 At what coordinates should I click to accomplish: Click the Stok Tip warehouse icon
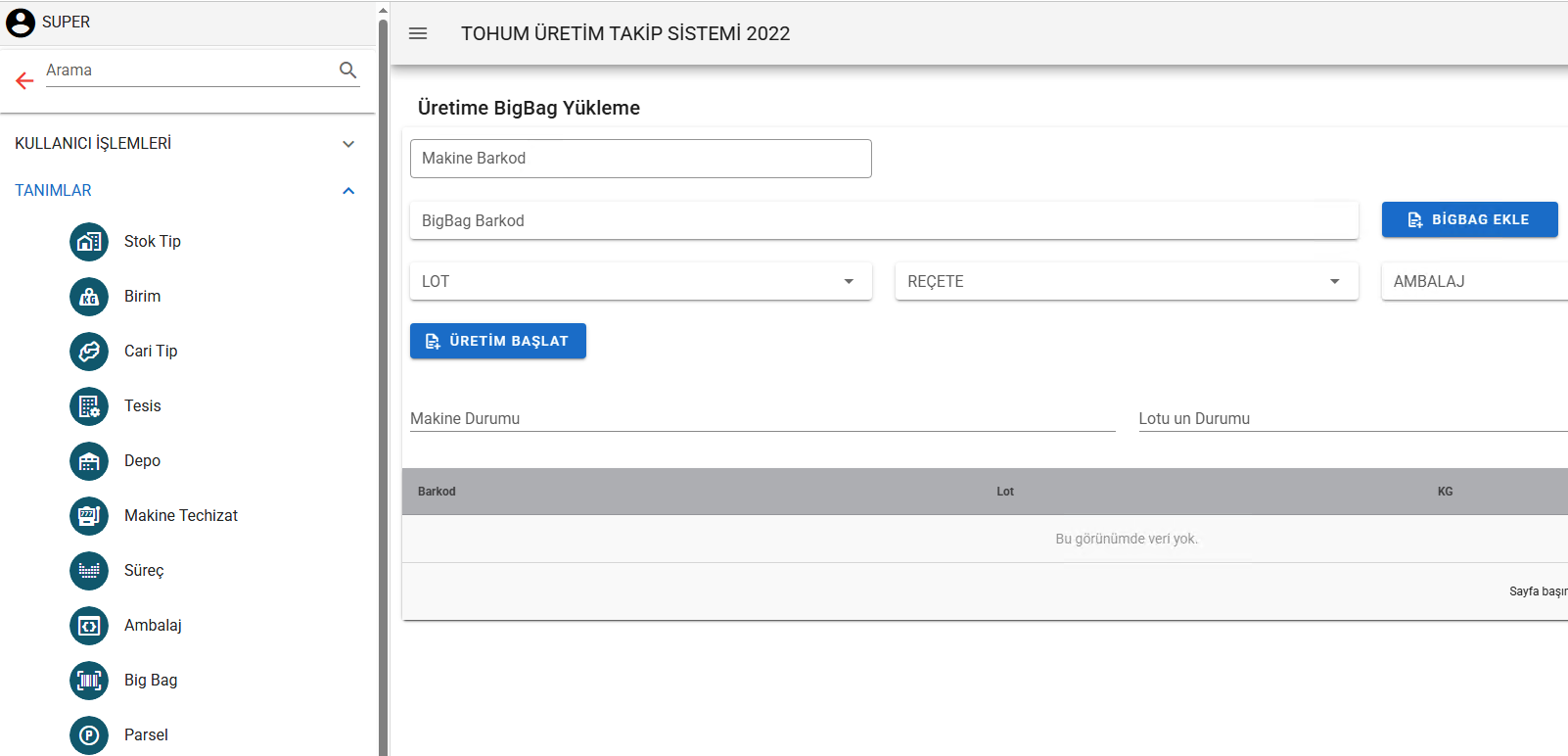(x=89, y=242)
